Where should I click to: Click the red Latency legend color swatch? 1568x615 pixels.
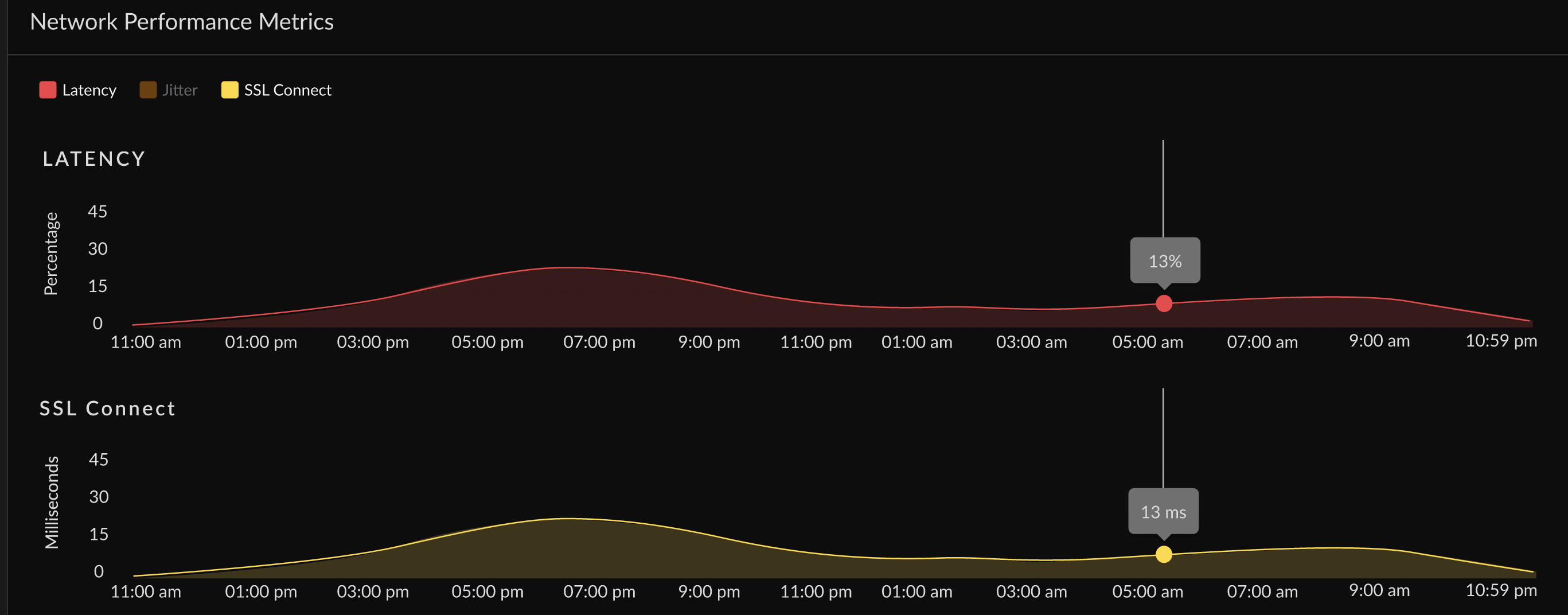click(x=47, y=89)
